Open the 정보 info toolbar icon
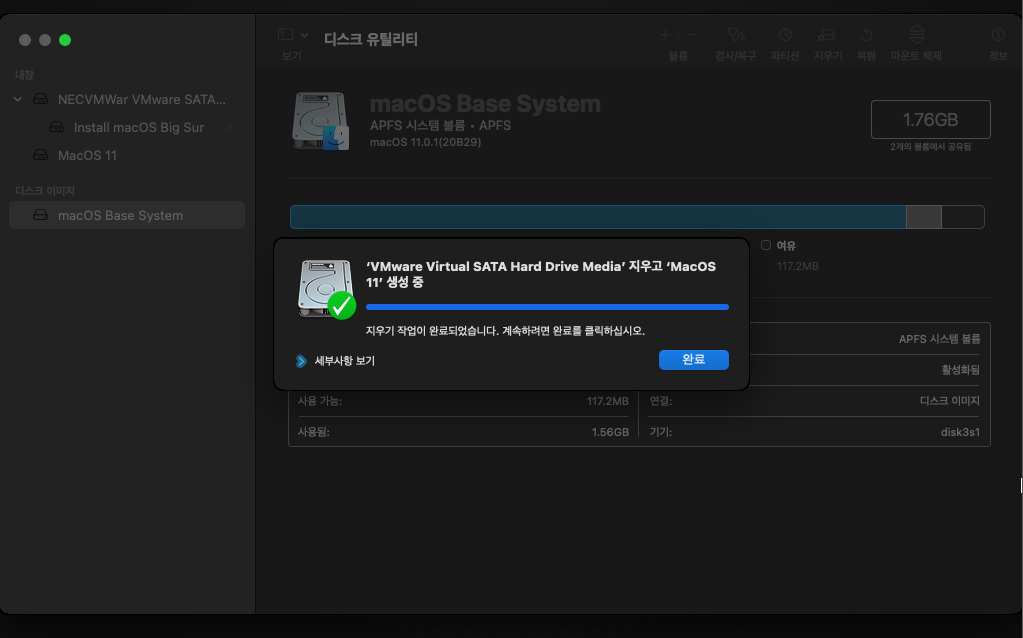This screenshot has width=1023, height=638. point(998,35)
